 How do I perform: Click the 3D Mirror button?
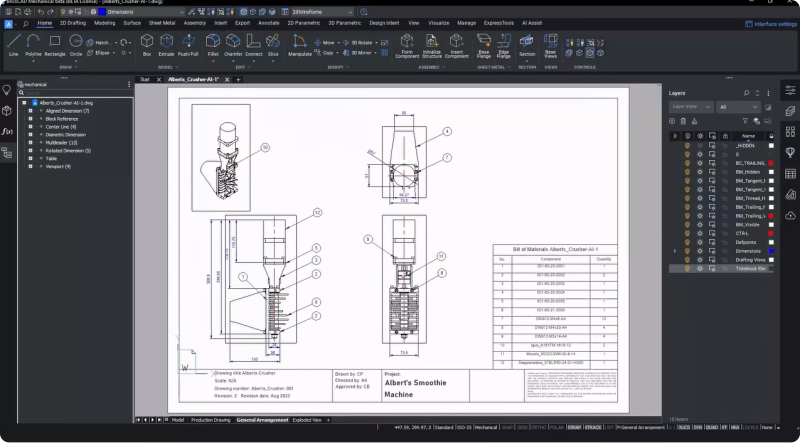(x=357, y=53)
